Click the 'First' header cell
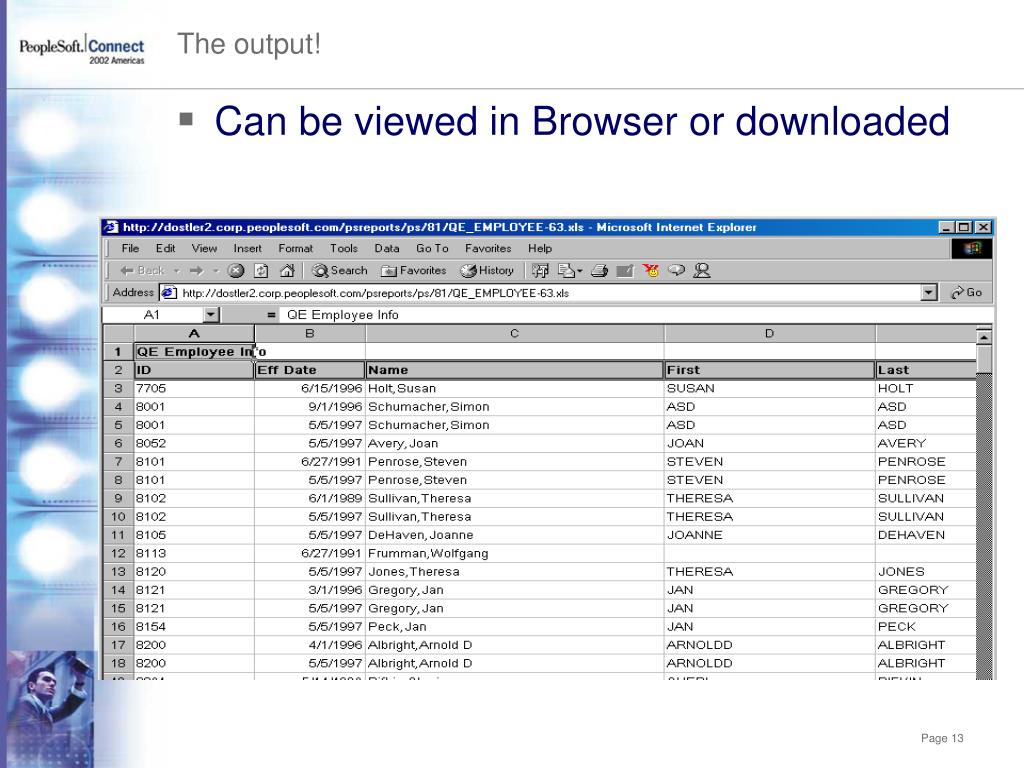Image resolution: width=1024 pixels, height=768 pixels. point(769,370)
